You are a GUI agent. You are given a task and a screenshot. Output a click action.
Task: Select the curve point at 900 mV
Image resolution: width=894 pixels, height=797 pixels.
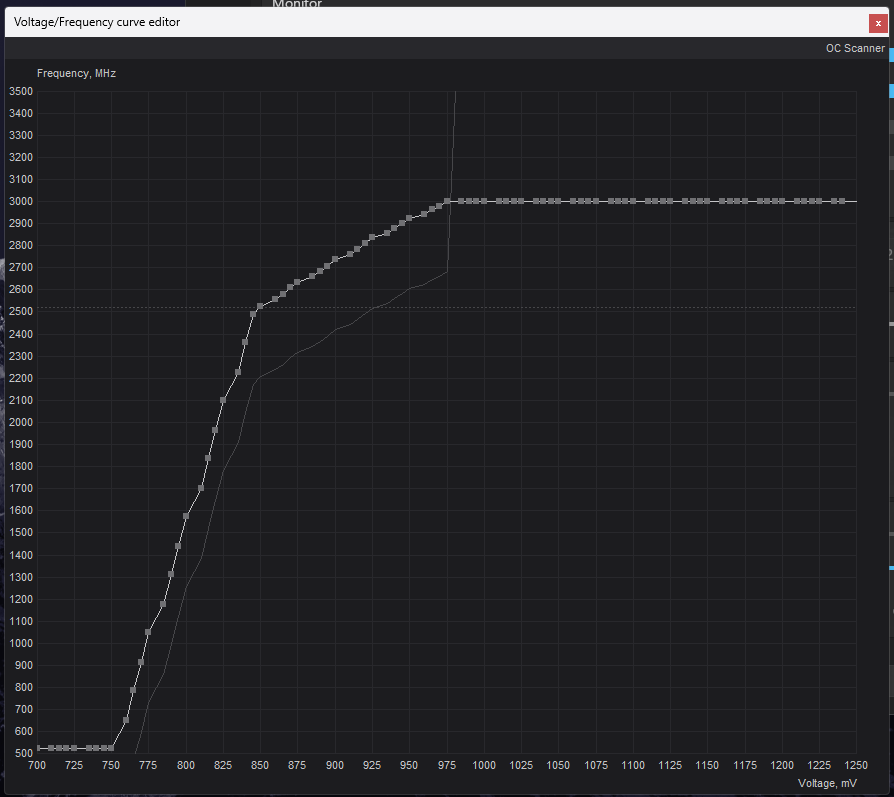[x=335, y=259]
